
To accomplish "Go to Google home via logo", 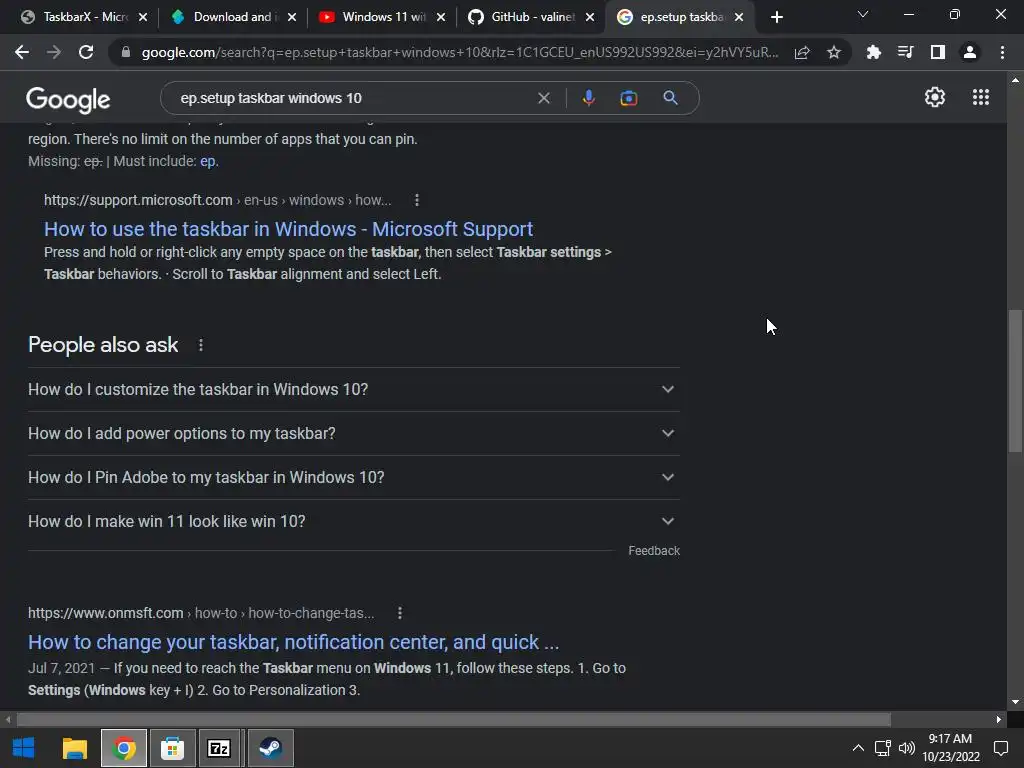I will coord(68,99).
